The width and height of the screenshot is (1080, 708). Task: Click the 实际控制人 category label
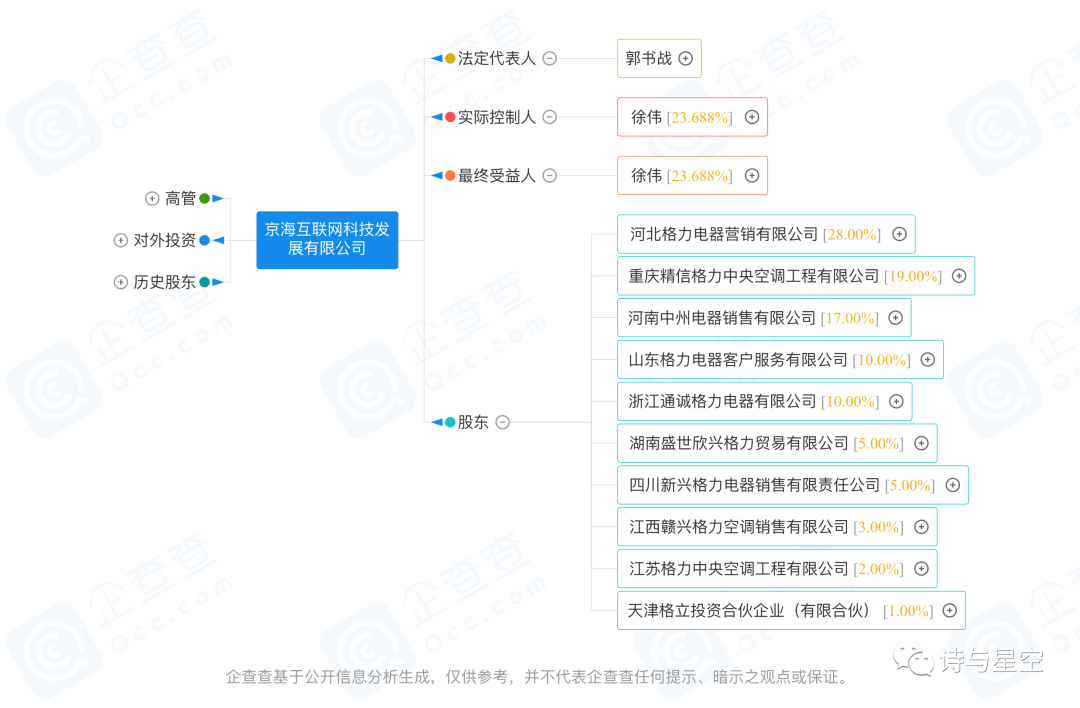497,117
